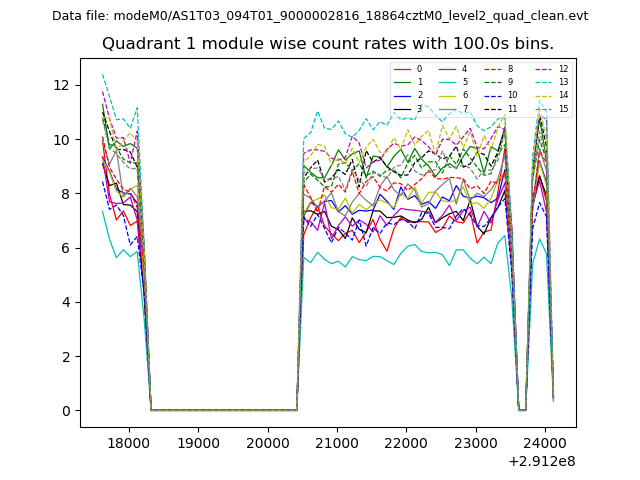Click the data file path text
The height and width of the screenshot is (480, 640).
[x=320, y=16]
